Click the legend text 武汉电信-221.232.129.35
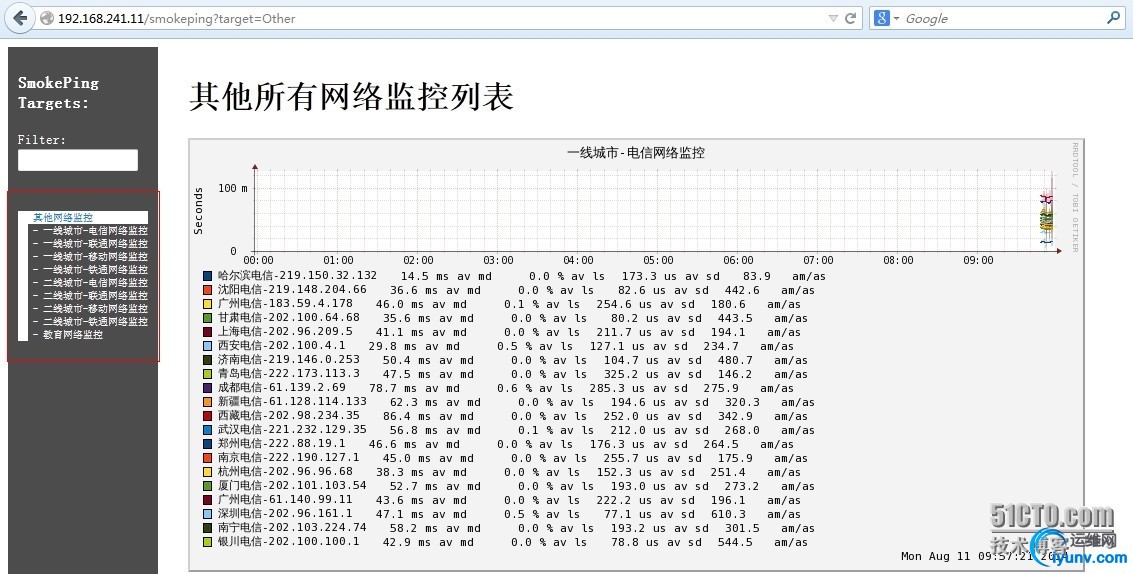Image resolution: width=1133 pixels, height=574 pixels. tap(293, 429)
